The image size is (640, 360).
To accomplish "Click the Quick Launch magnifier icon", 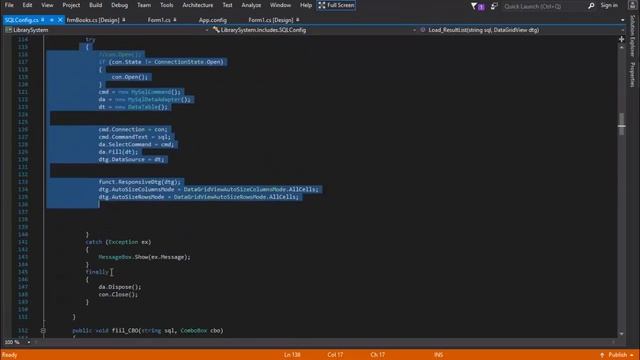I will point(591,6).
